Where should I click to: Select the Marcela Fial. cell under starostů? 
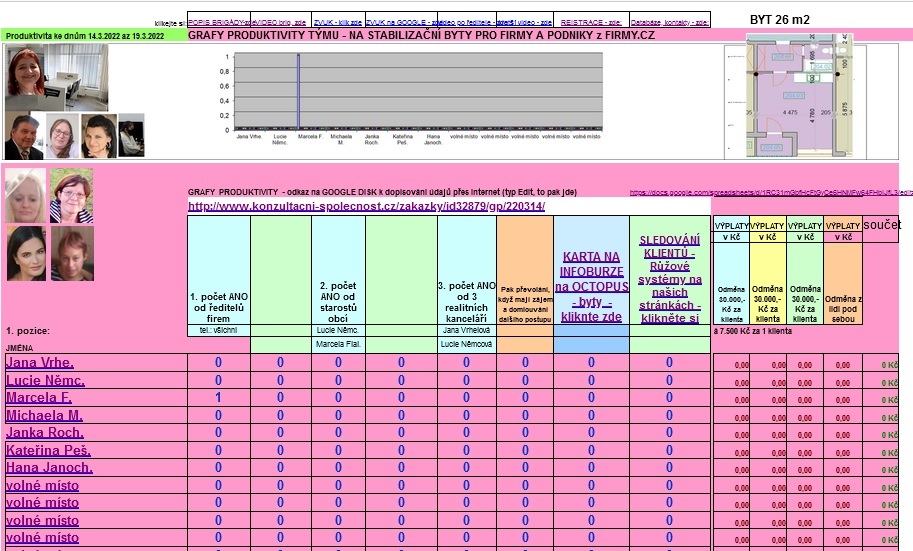338,344
